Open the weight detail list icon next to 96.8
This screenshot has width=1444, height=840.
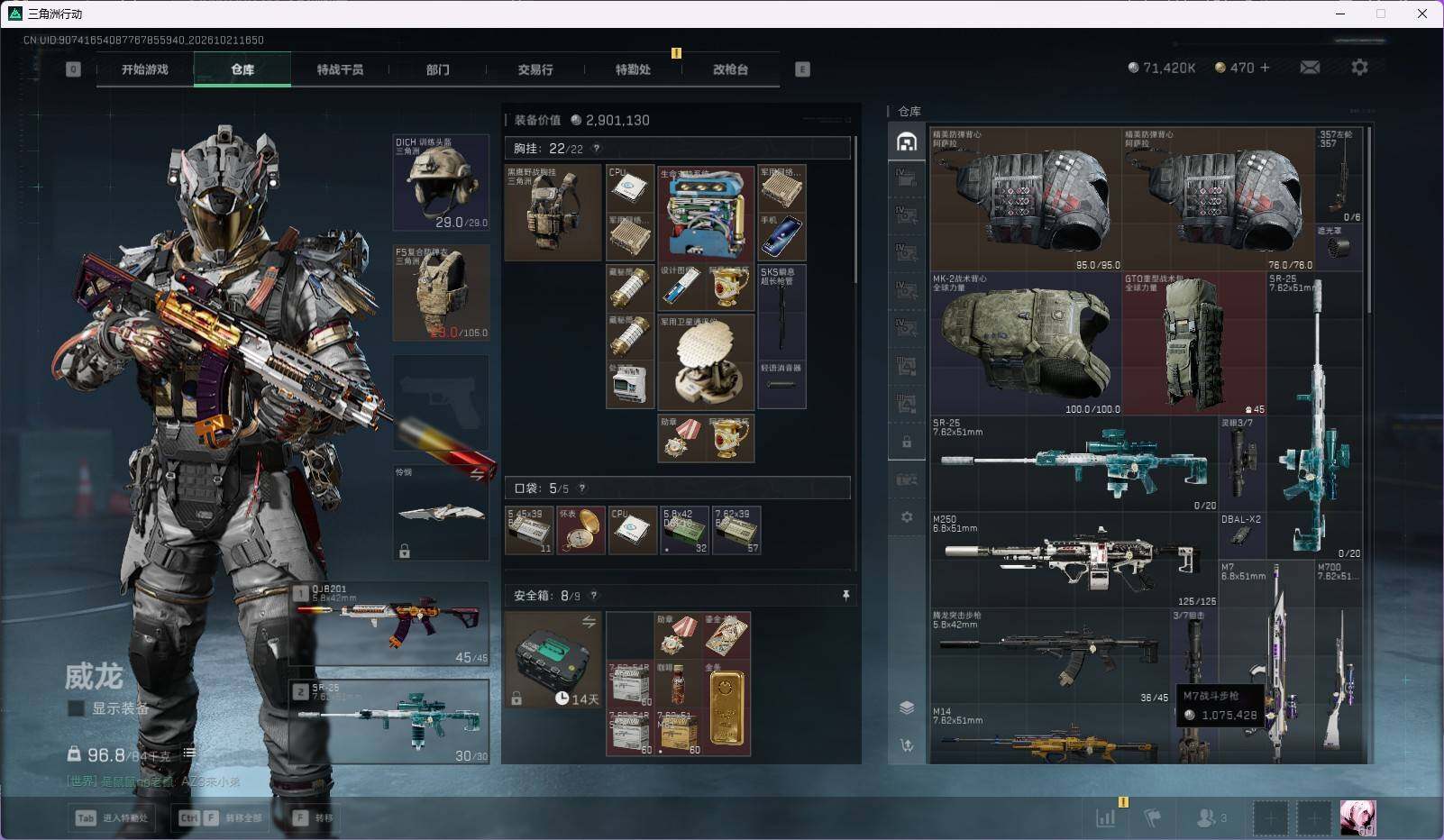pyautogui.click(x=189, y=753)
